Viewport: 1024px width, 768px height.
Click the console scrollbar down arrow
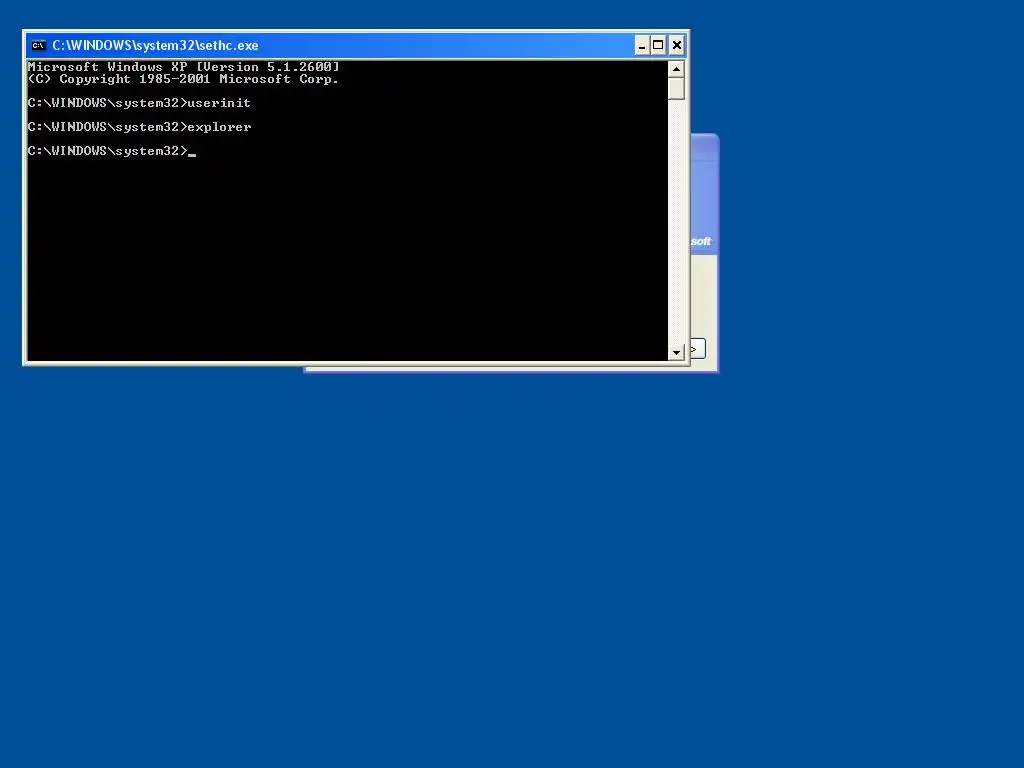[x=676, y=352]
